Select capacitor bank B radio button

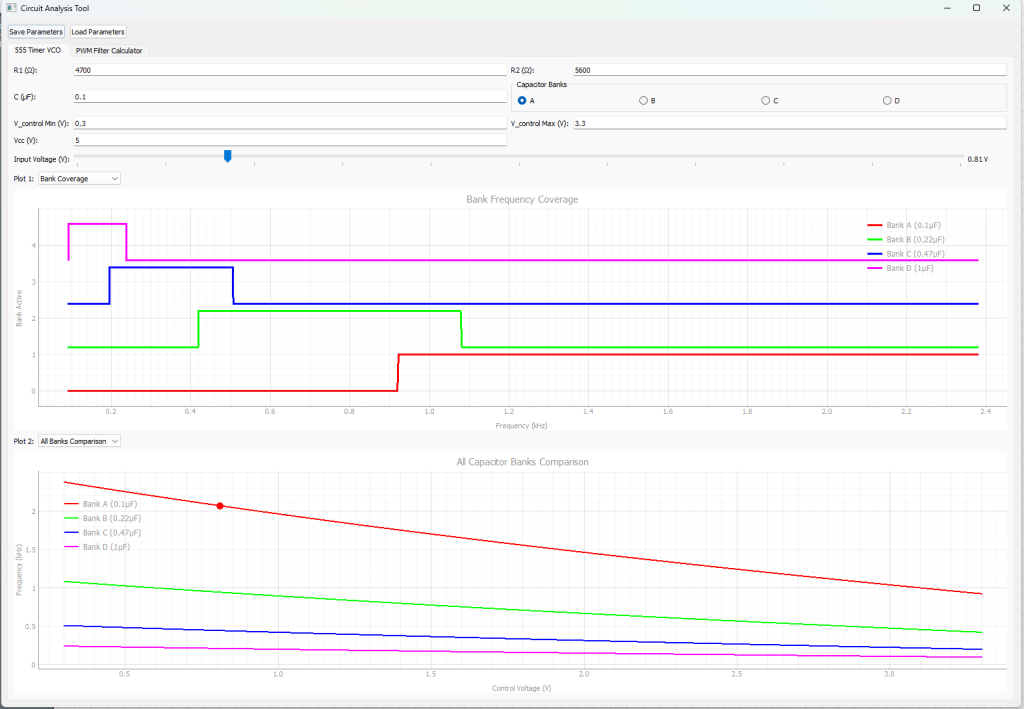click(643, 101)
